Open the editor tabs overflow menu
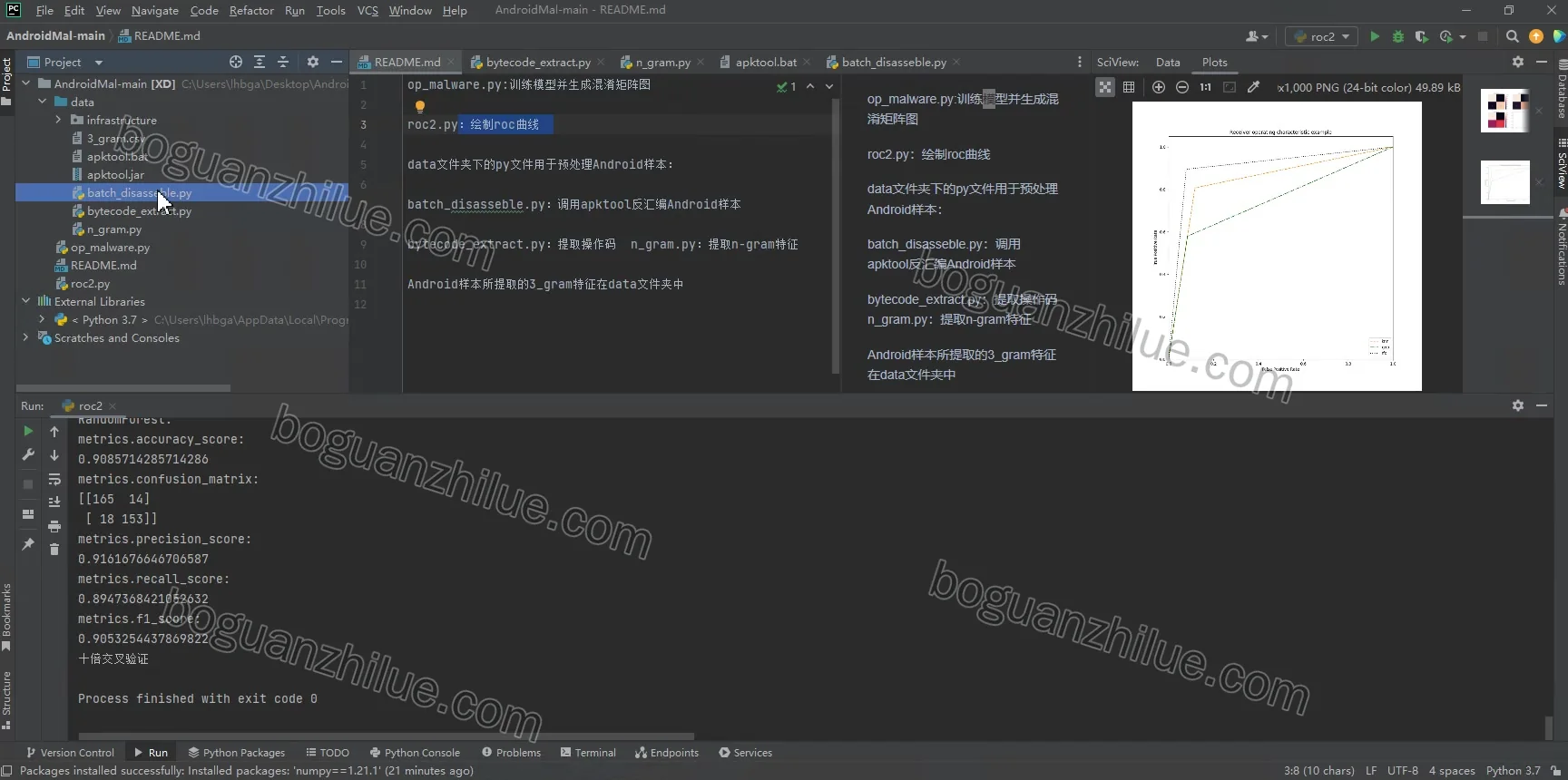This screenshot has height=780, width=1568. click(x=1079, y=62)
